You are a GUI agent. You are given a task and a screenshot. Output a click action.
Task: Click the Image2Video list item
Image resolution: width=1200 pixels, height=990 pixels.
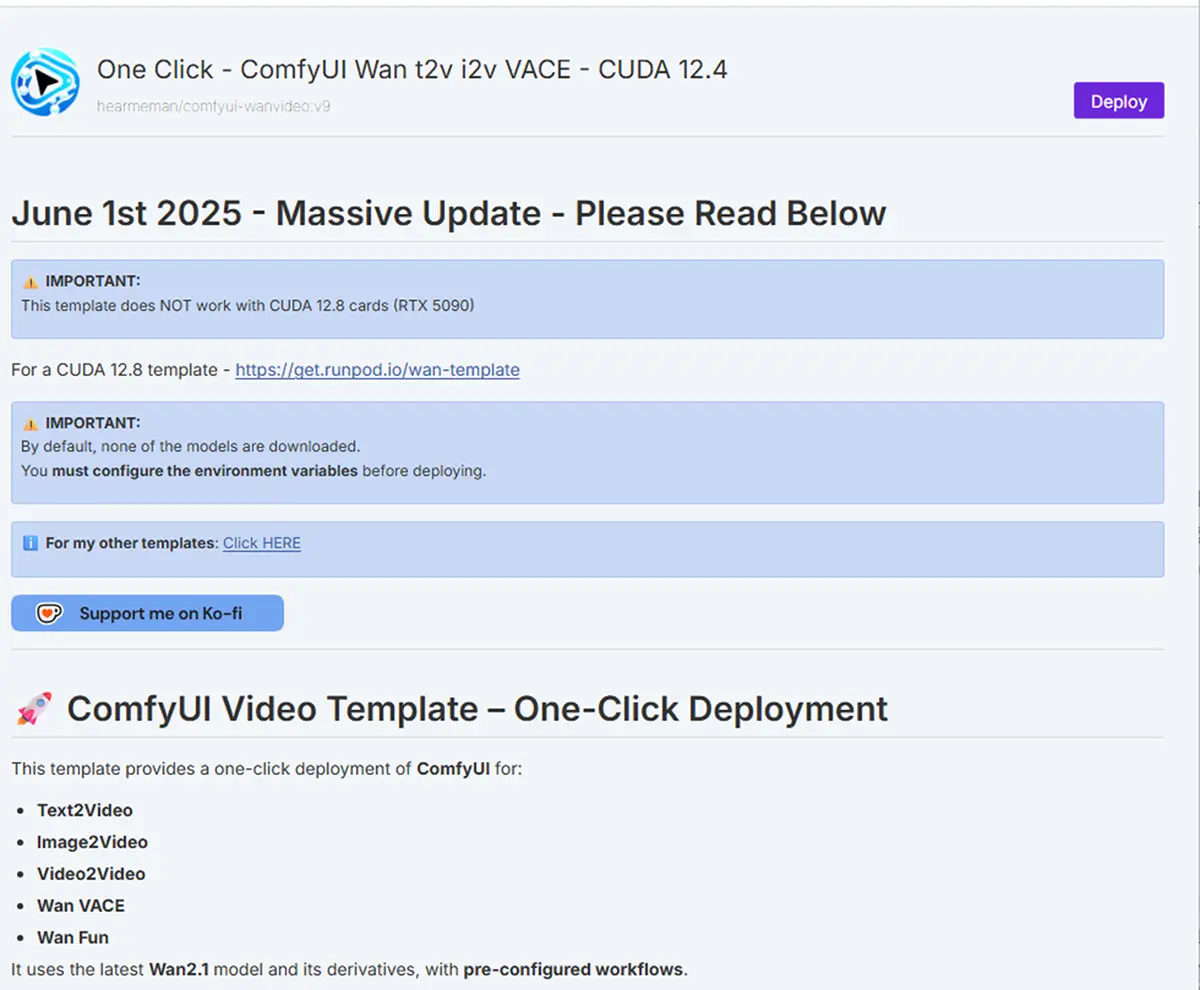pyautogui.click(x=92, y=842)
